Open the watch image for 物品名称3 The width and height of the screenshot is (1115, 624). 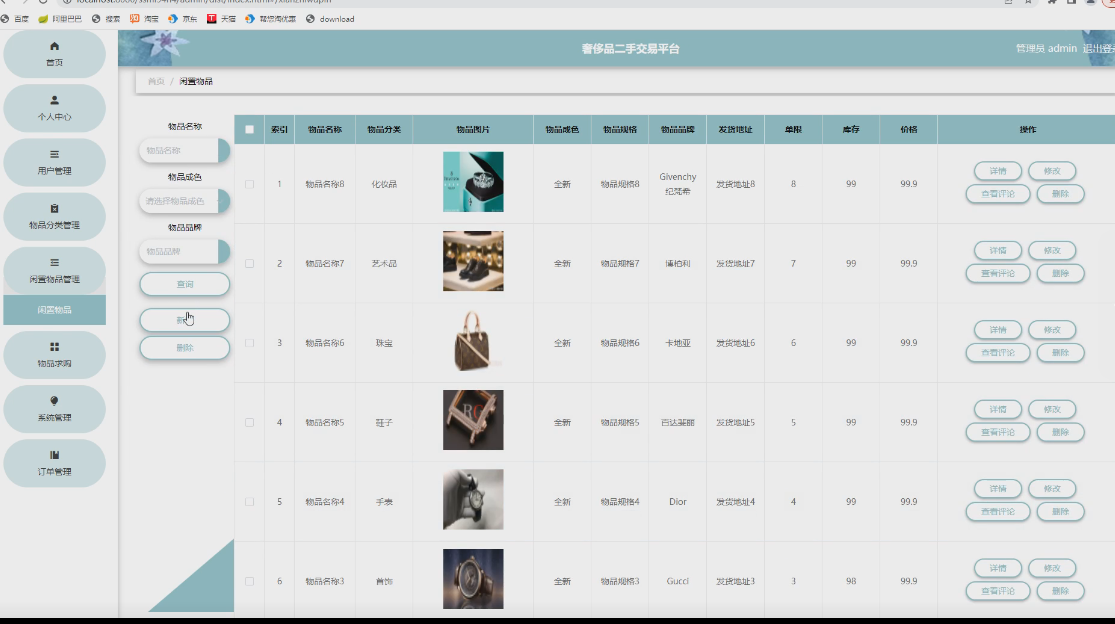(473, 579)
